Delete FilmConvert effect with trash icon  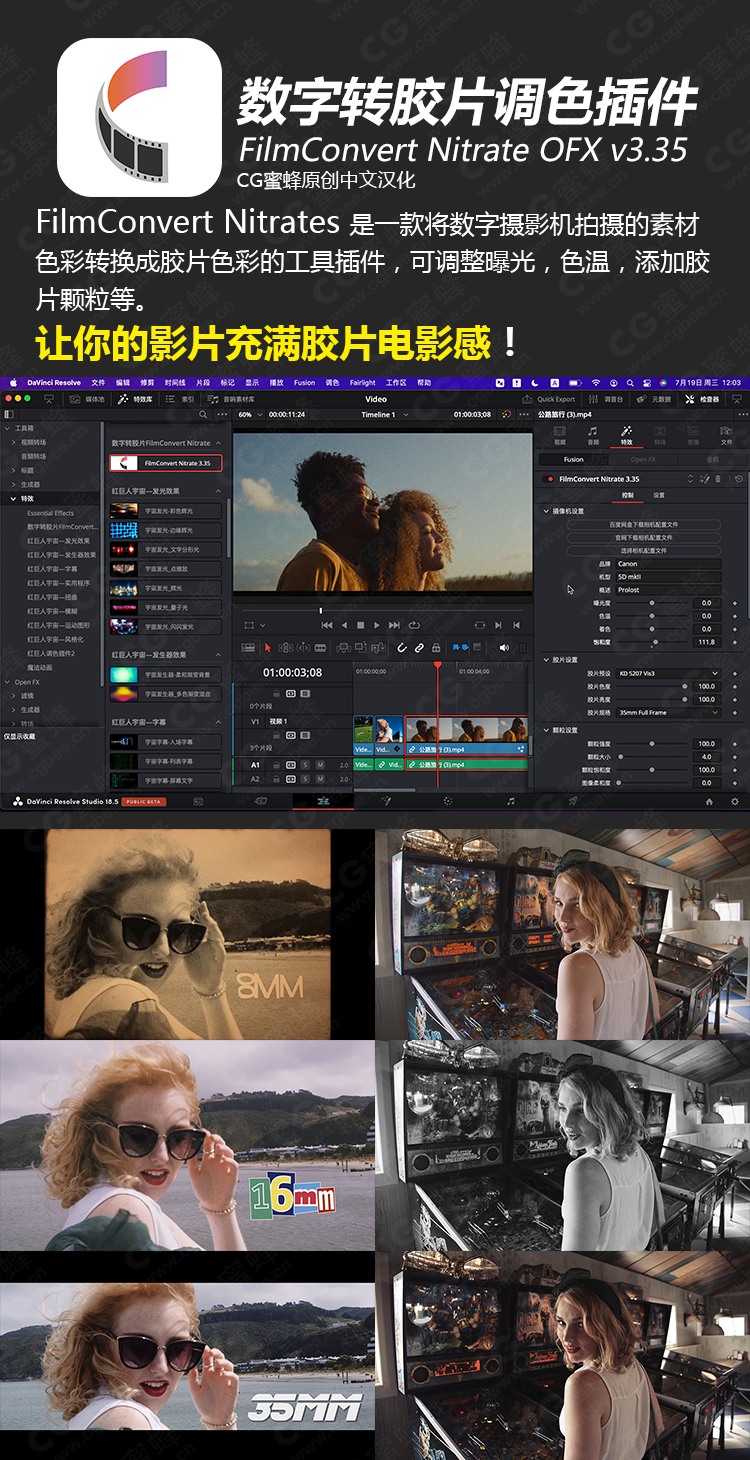pyautogui.click(x=718, y=479)
